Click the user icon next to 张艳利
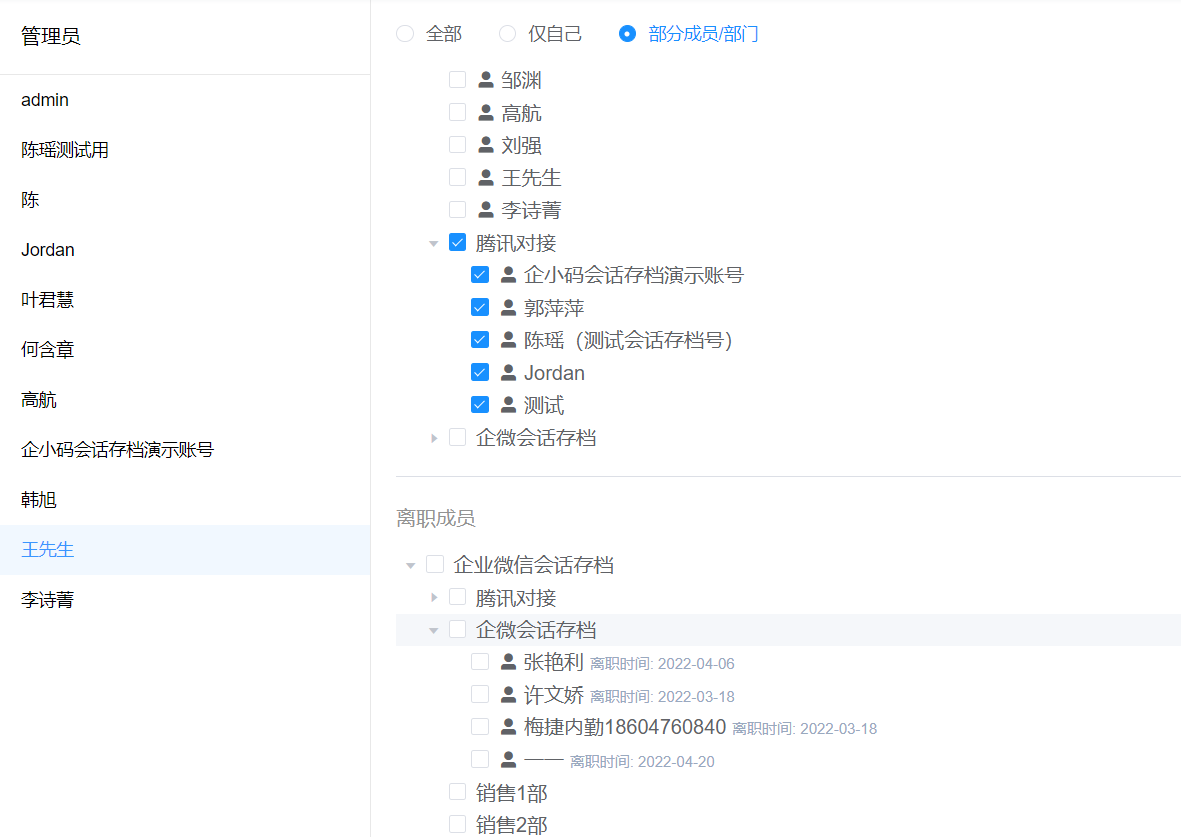Viewport: 1181px width, 837px height. pyautogui.click(x=508, y=662)
